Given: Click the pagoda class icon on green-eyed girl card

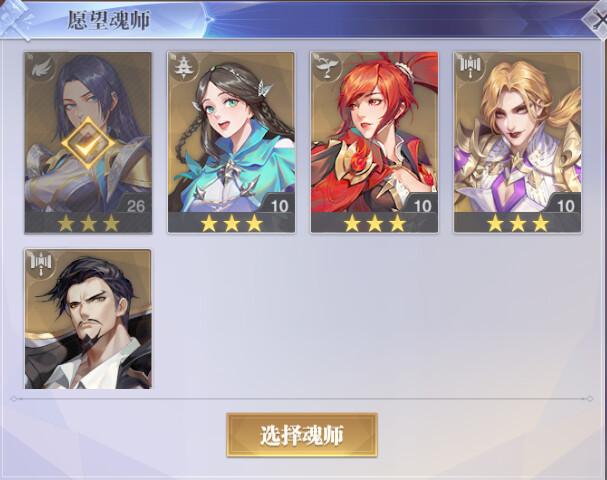Looking at the screenshot, I should [183, 67].
